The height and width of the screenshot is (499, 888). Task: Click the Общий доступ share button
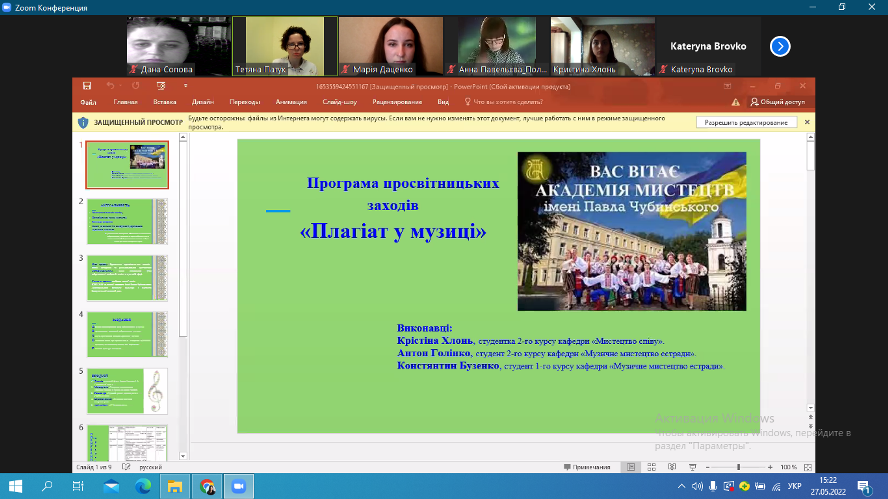(776, 102)
